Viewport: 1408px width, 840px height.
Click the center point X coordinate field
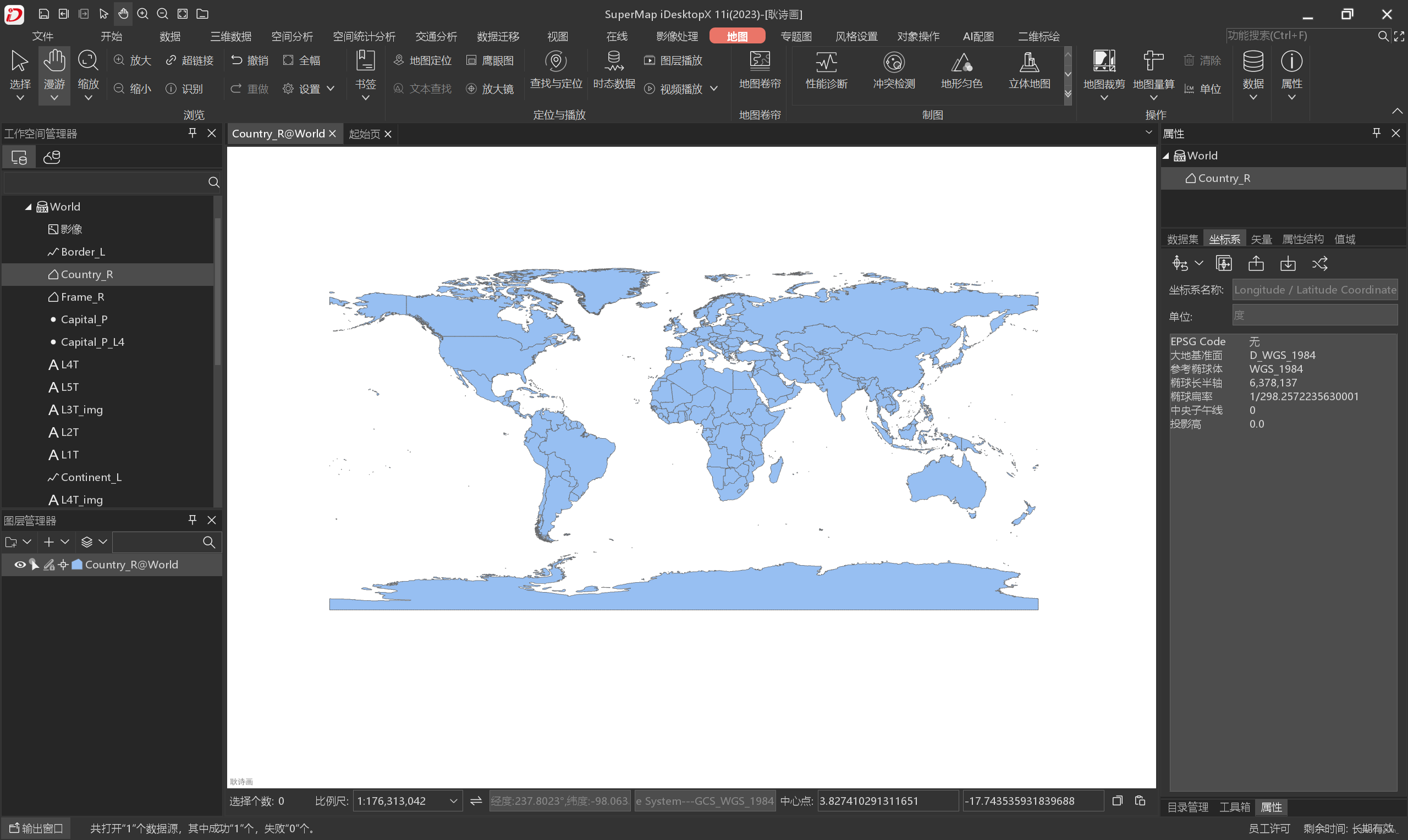(887, 801)
